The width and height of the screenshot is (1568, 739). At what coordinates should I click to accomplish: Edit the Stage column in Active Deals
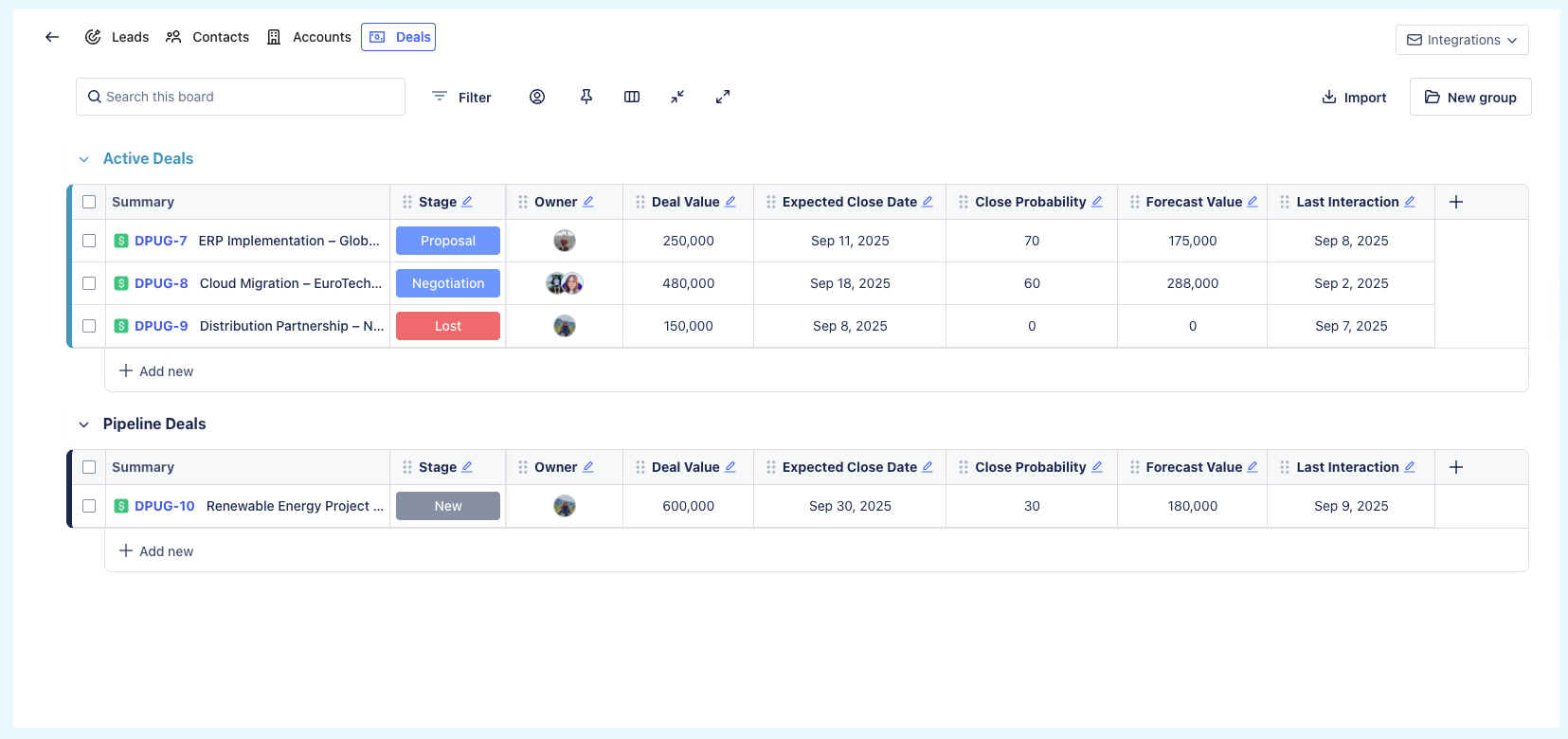pos(467,202)
